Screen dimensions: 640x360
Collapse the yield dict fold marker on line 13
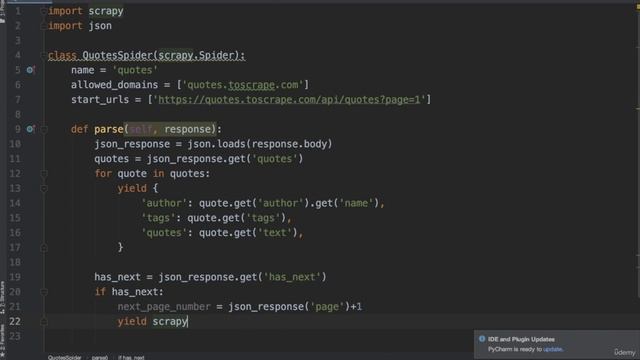point(44,189)
